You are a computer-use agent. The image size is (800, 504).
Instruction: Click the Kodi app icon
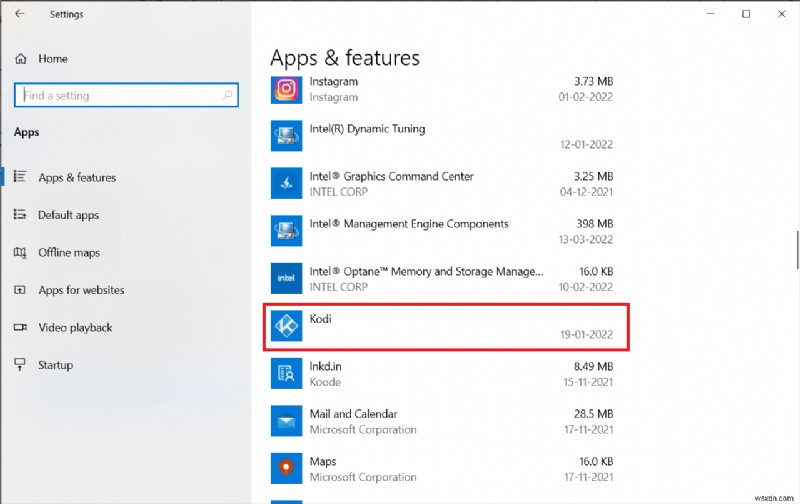pos(286,326)
